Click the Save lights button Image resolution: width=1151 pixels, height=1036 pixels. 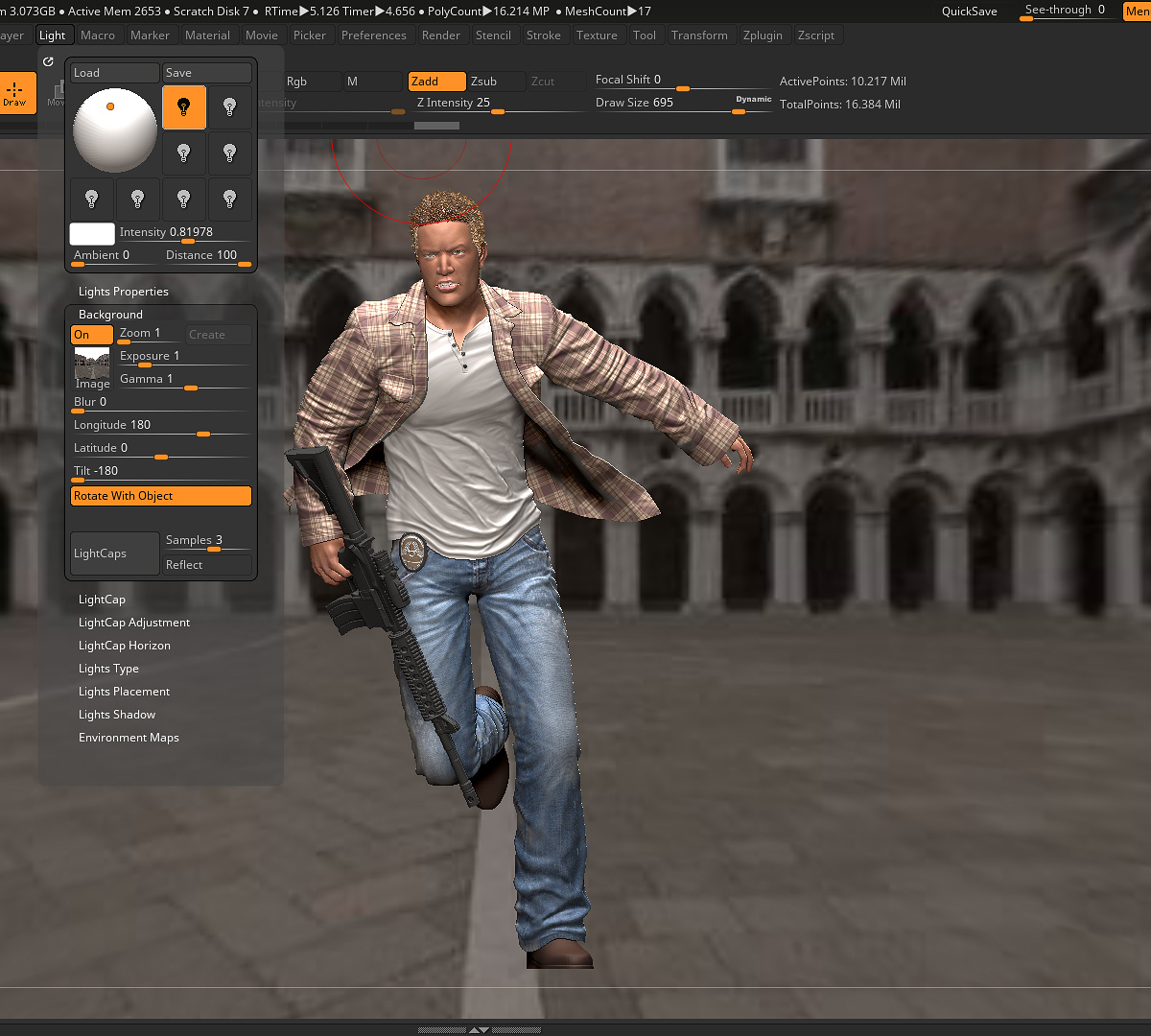207,73
